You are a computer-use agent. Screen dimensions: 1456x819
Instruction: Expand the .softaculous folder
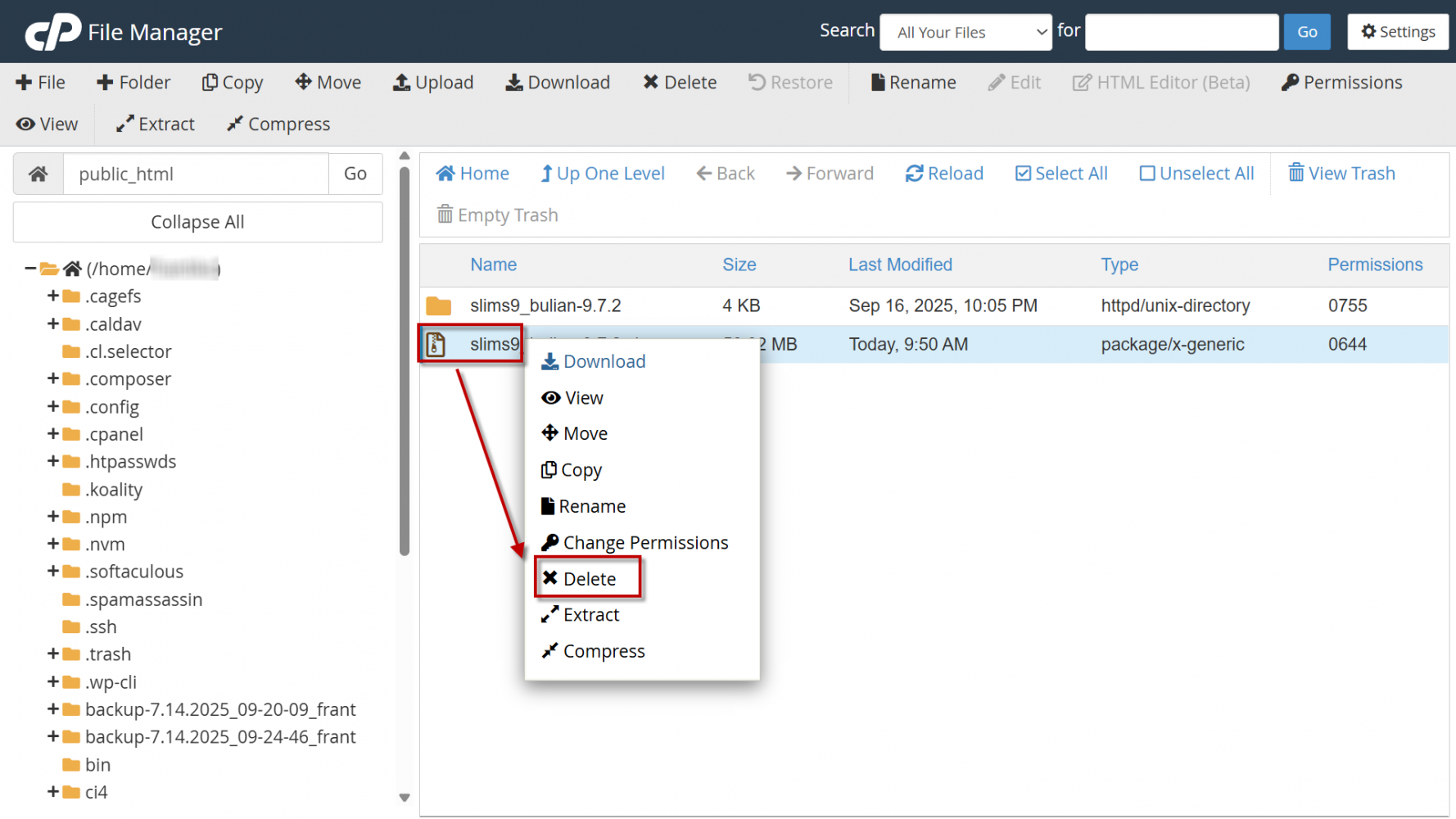point(52,571)
